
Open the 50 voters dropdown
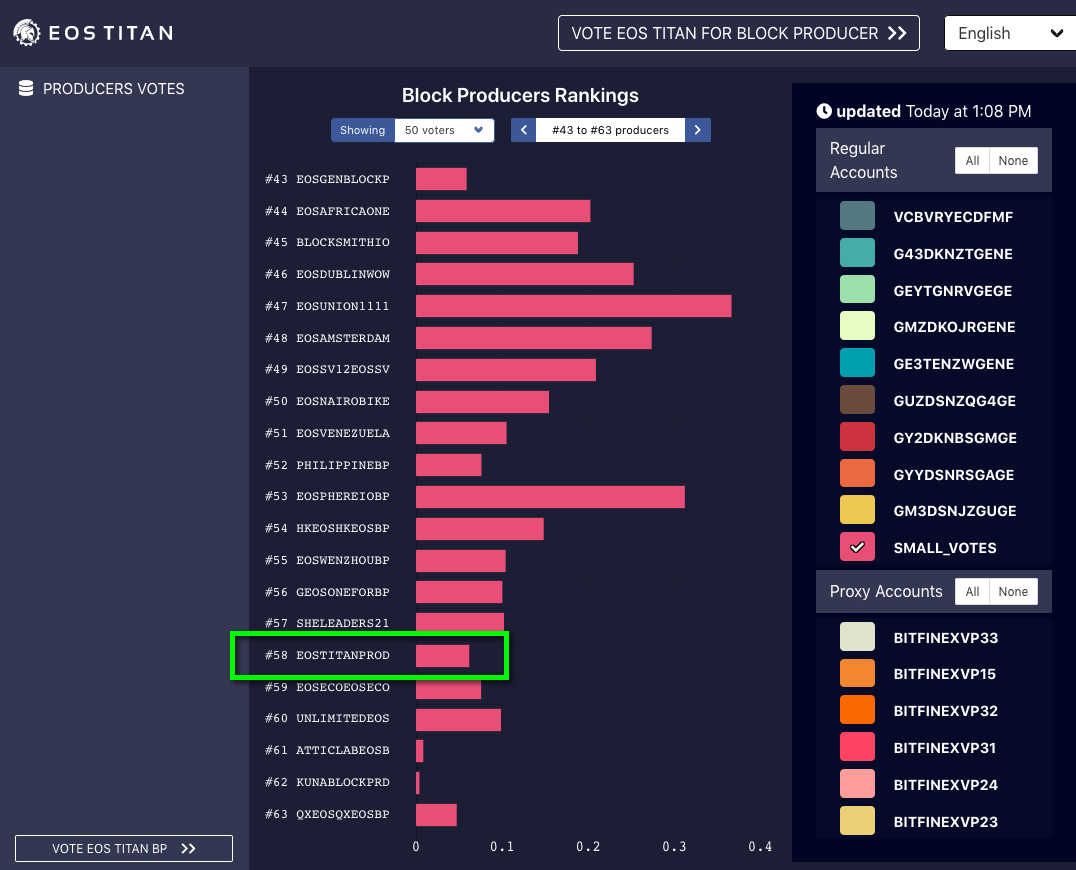444,130
